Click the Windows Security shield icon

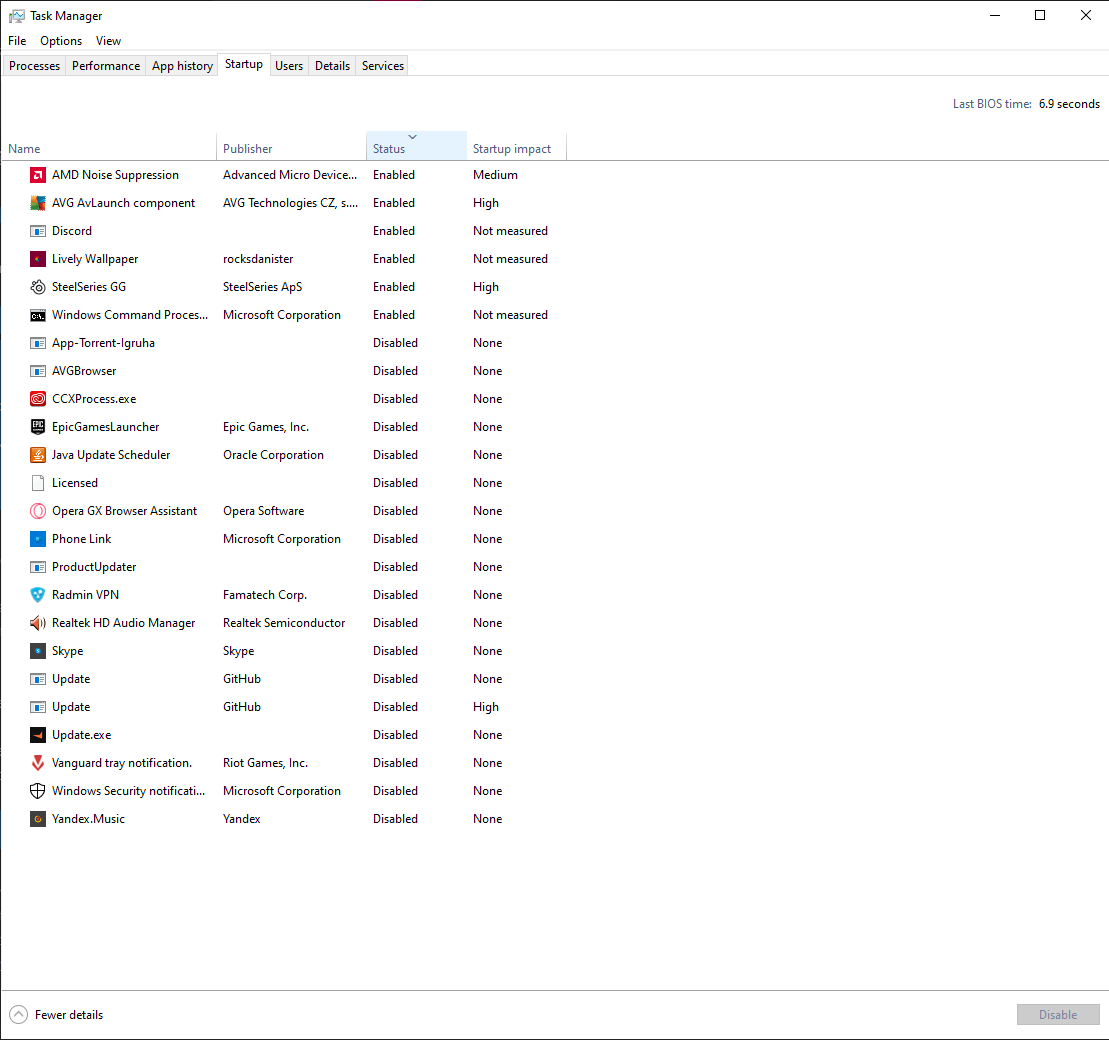tap(37, 791)
